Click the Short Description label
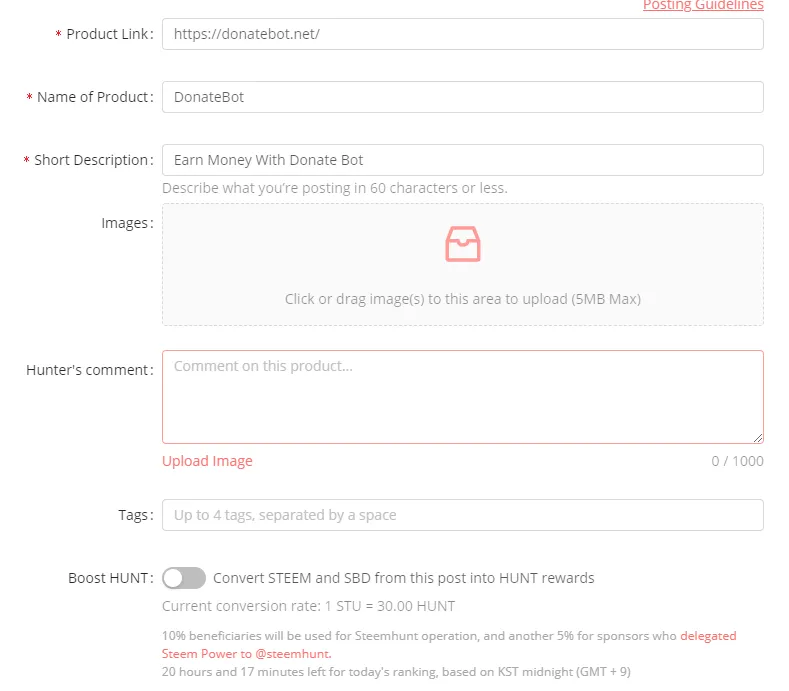This screenshot has width=789, height=691. 92,160
